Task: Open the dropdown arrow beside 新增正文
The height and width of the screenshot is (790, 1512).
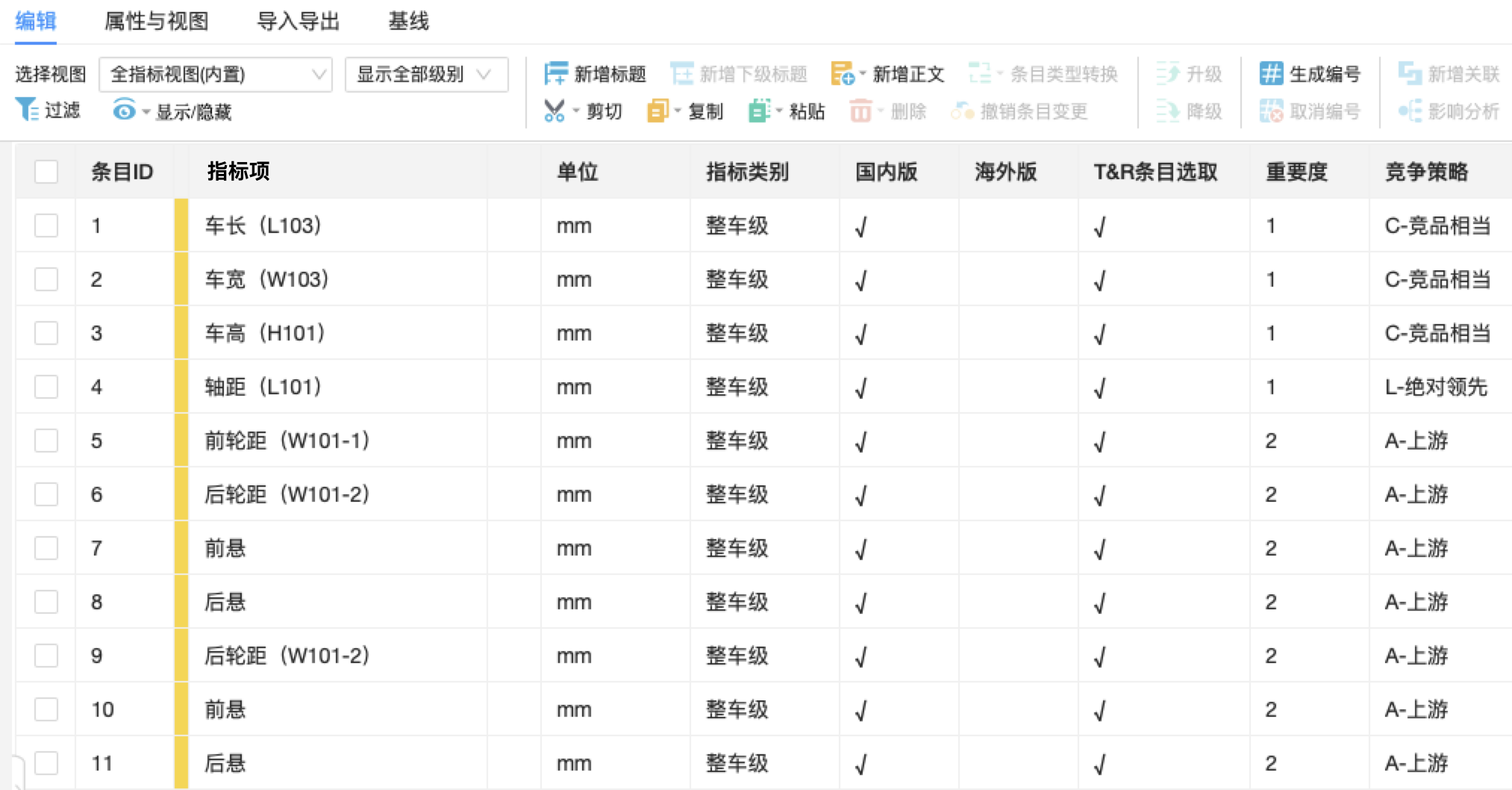Action: (x=863, y=74)
